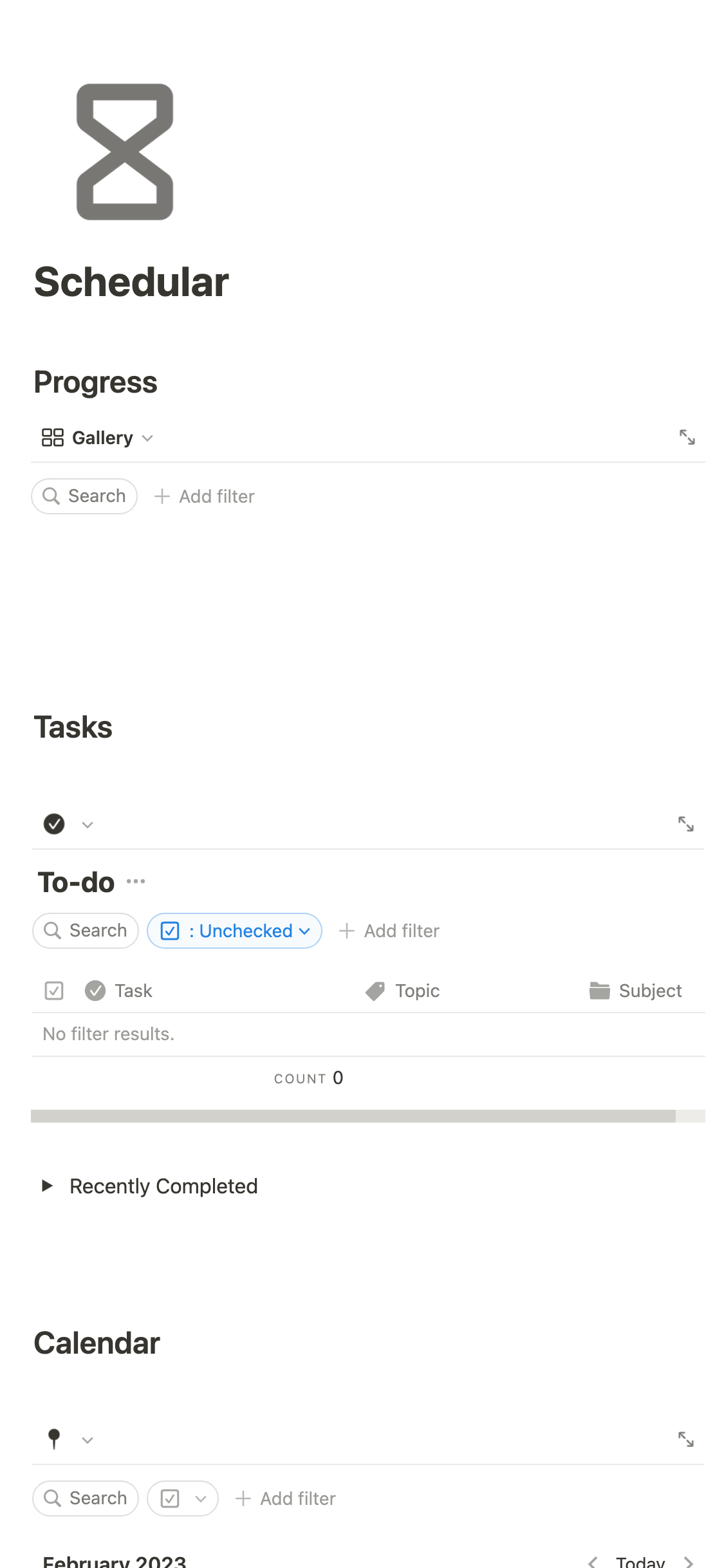Screen dimensions: 724x1568
Task: Expand the Progress gallery to full page
Action: [x=687, y=438]
